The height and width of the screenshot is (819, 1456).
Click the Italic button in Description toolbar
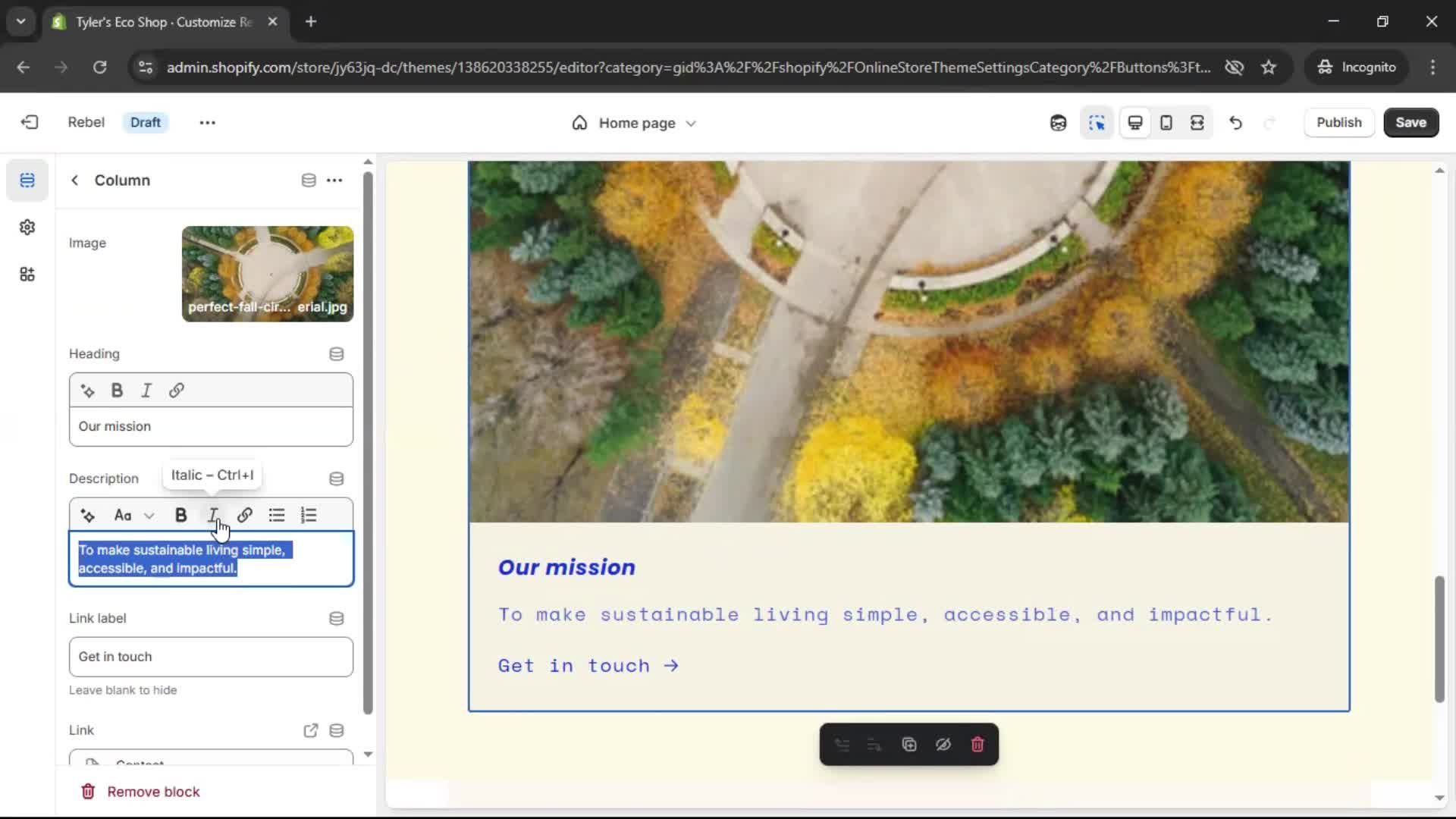[213, 515]
